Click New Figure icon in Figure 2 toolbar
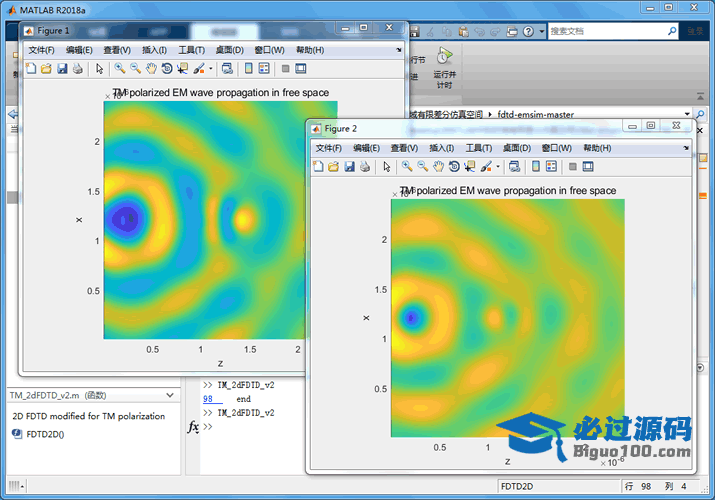This screenshot has height=500, width=715. [318, 167]
